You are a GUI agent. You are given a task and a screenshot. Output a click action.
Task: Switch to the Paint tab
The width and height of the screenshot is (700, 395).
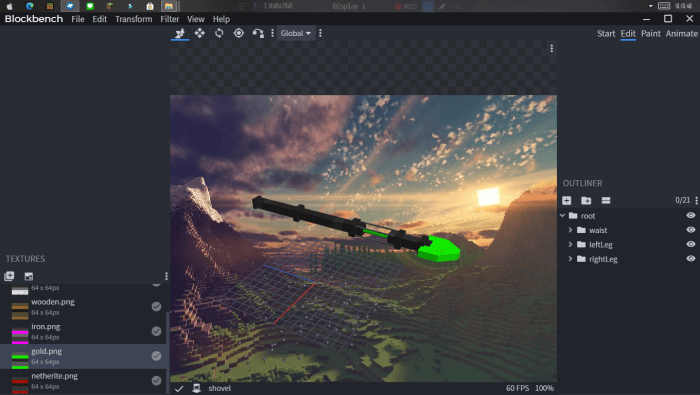pos(650,33)
